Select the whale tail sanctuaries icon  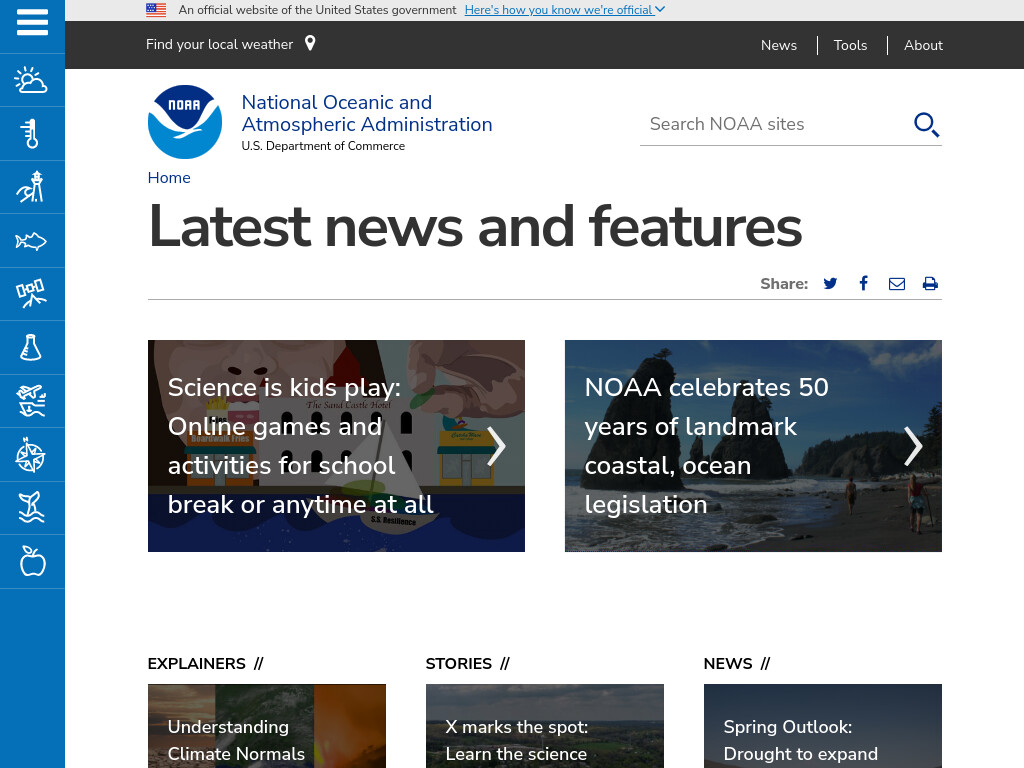(x=31, y=507)
